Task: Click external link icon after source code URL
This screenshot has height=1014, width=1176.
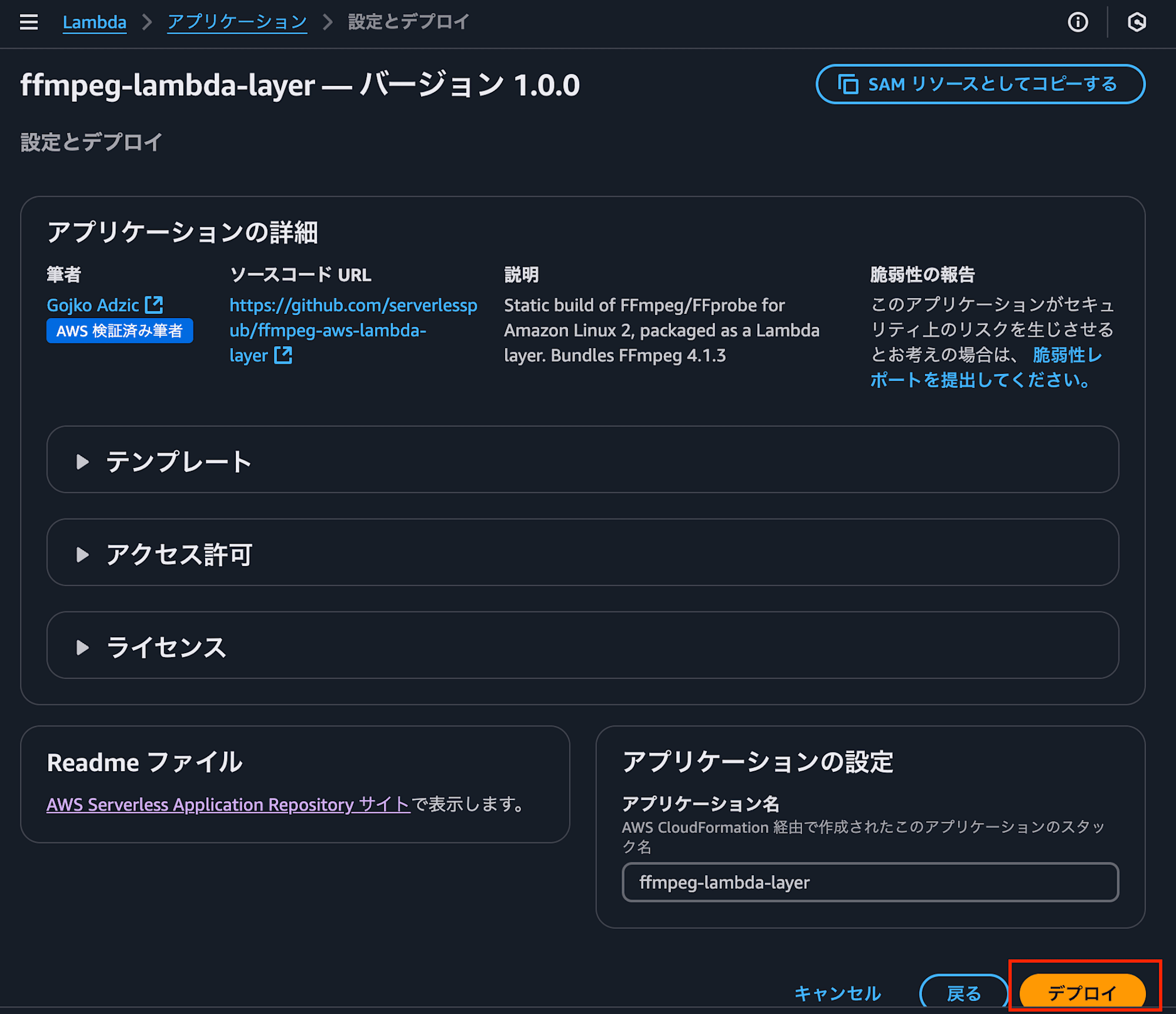Action: (x=283, y=355)
